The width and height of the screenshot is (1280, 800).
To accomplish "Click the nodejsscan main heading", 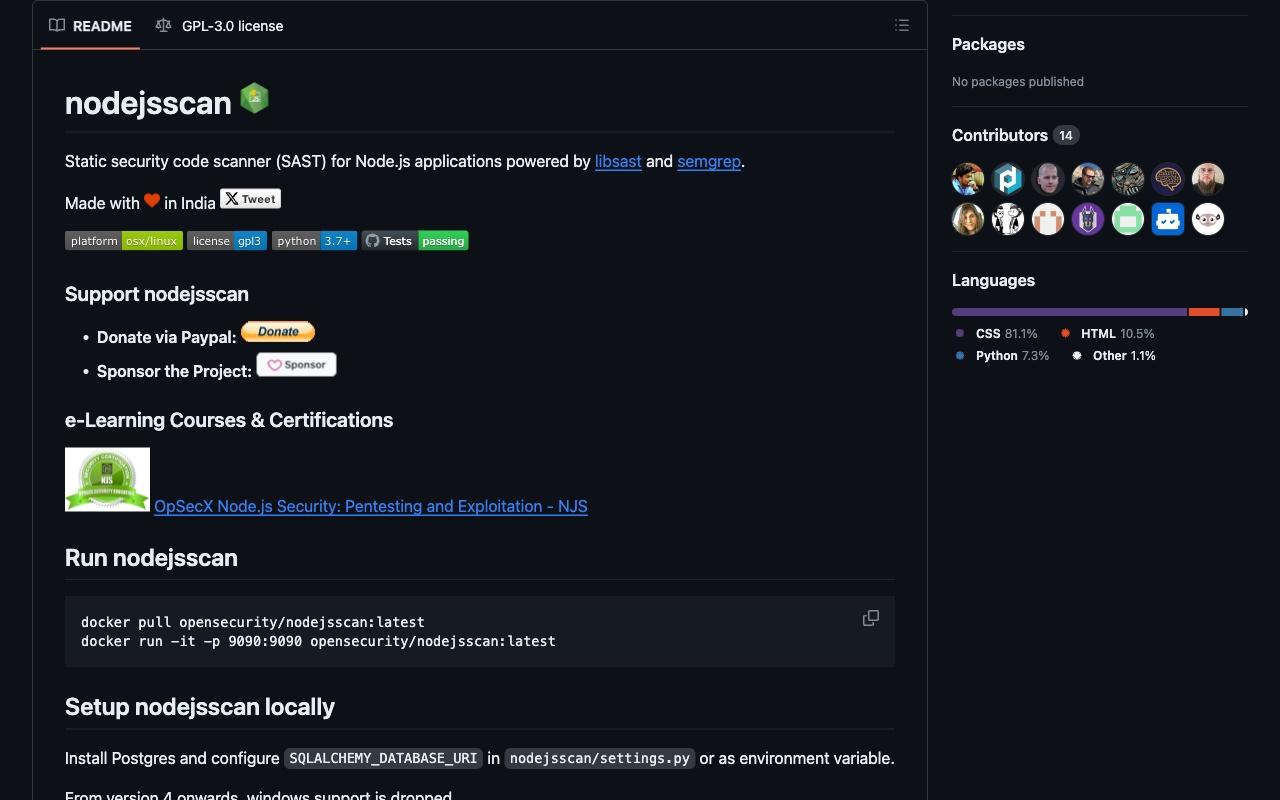I will click(x=148, y=102).
